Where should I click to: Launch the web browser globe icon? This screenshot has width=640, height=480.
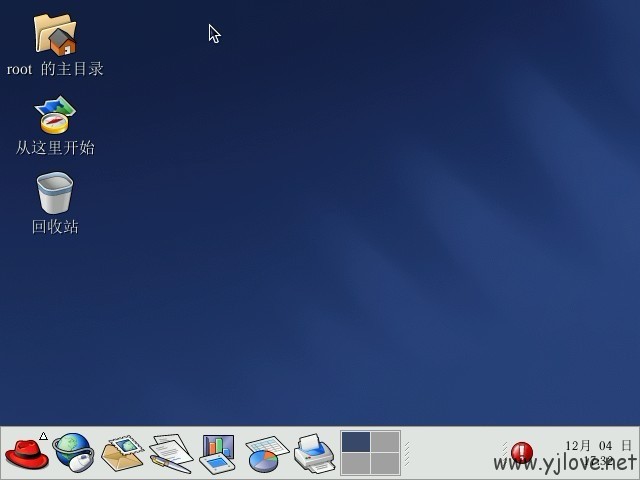[73, 452]
